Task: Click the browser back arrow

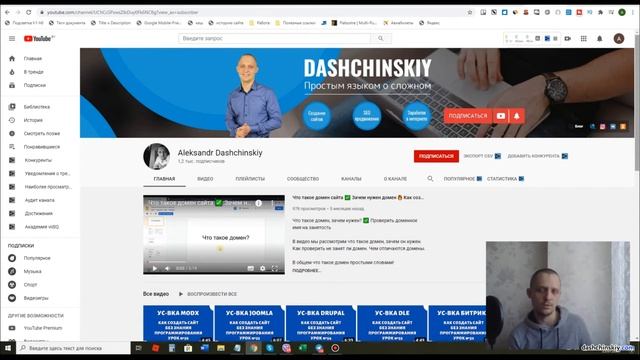Action: click(7, 12)
